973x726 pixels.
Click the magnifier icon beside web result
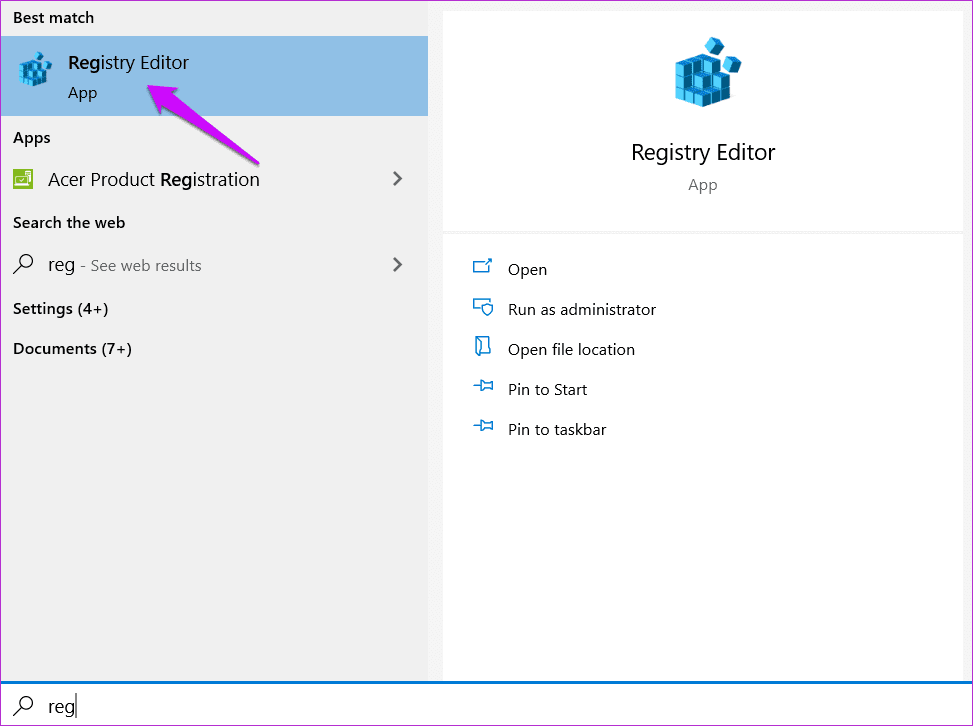[x=24, y=264]
